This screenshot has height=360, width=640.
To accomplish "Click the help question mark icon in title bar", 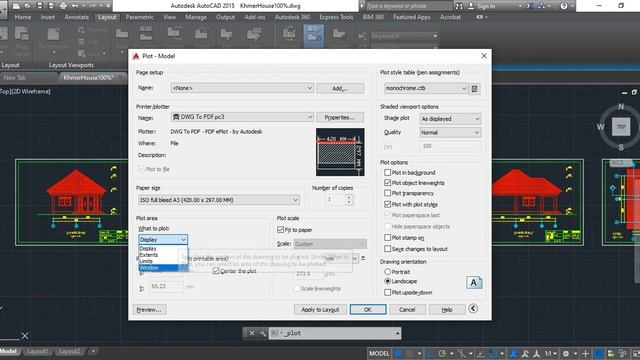I will pyautogui.click(x=564, y=6).
